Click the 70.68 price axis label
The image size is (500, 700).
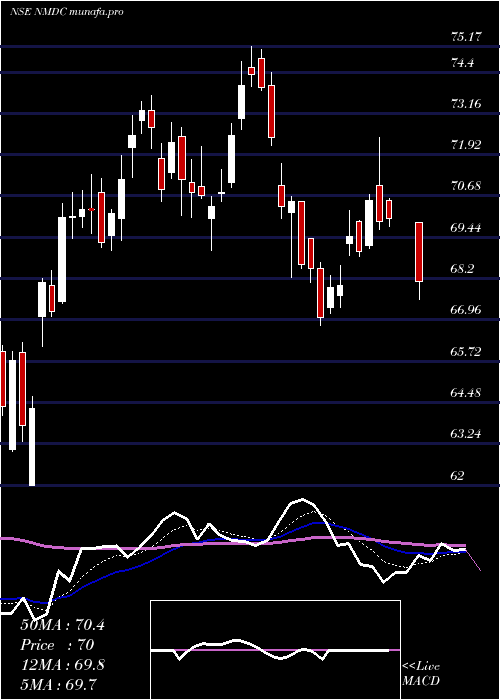point(466,186)
